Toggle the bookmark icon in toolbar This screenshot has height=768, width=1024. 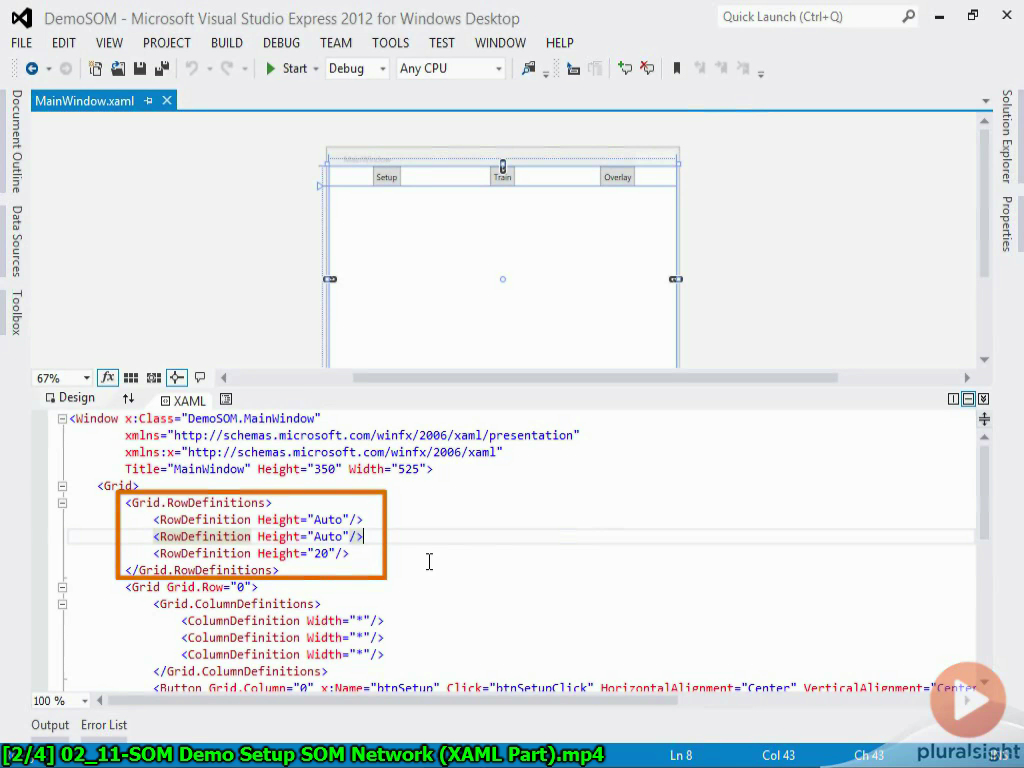[677, 68]
